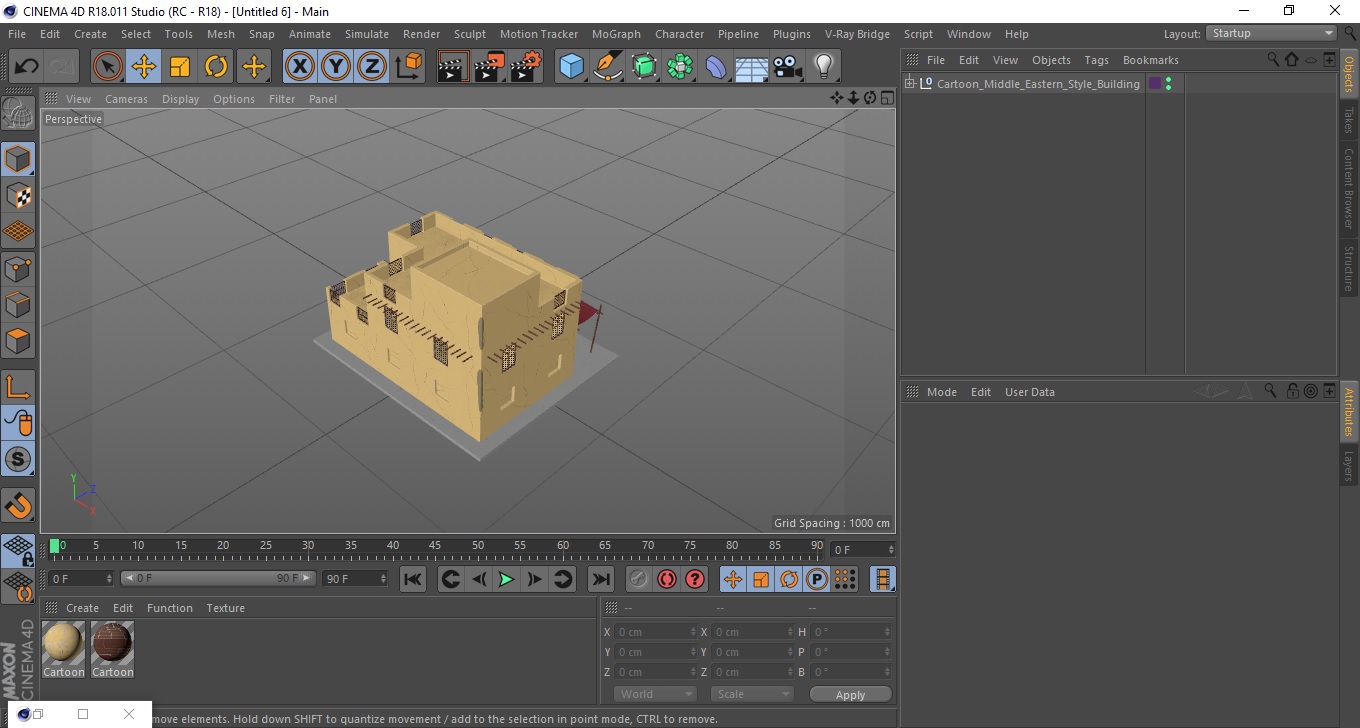The image size is (1360, 728).
Task: Expand Cartoon_Middle_Eastern_Style_Building object tree
Action: tap(910, 84)
